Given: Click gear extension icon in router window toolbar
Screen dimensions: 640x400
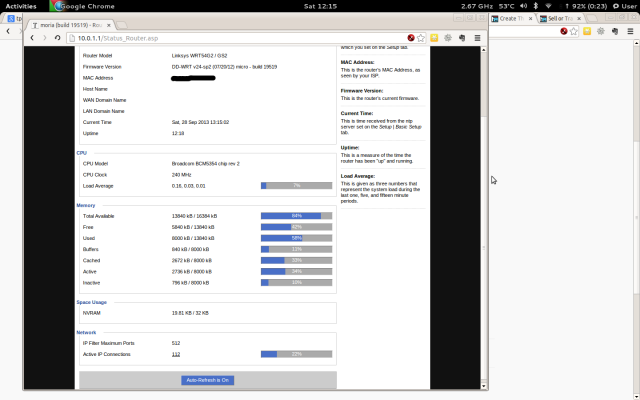Looking at the screenshot, I should click(x=448, y=38).
